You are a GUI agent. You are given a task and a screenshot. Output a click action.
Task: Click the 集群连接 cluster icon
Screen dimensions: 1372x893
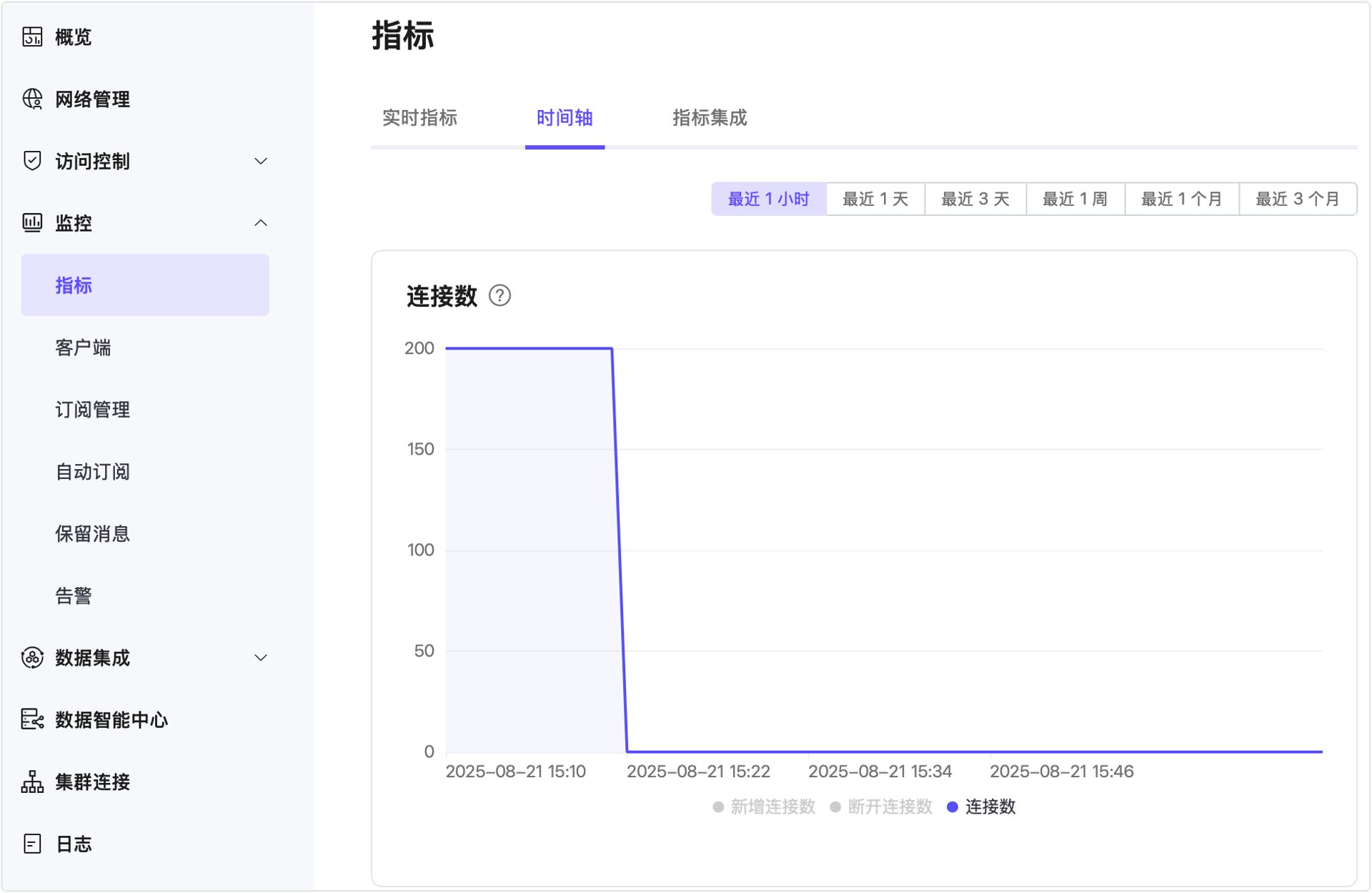[31, 782]
